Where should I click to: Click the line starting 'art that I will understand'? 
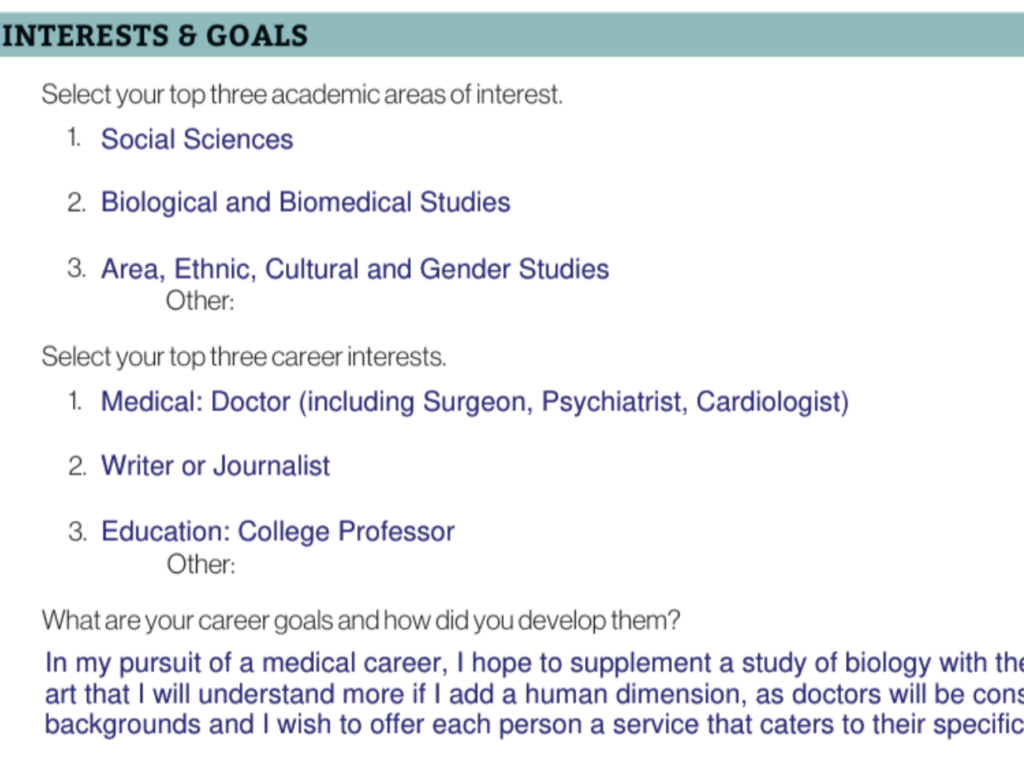pos(534,694)
